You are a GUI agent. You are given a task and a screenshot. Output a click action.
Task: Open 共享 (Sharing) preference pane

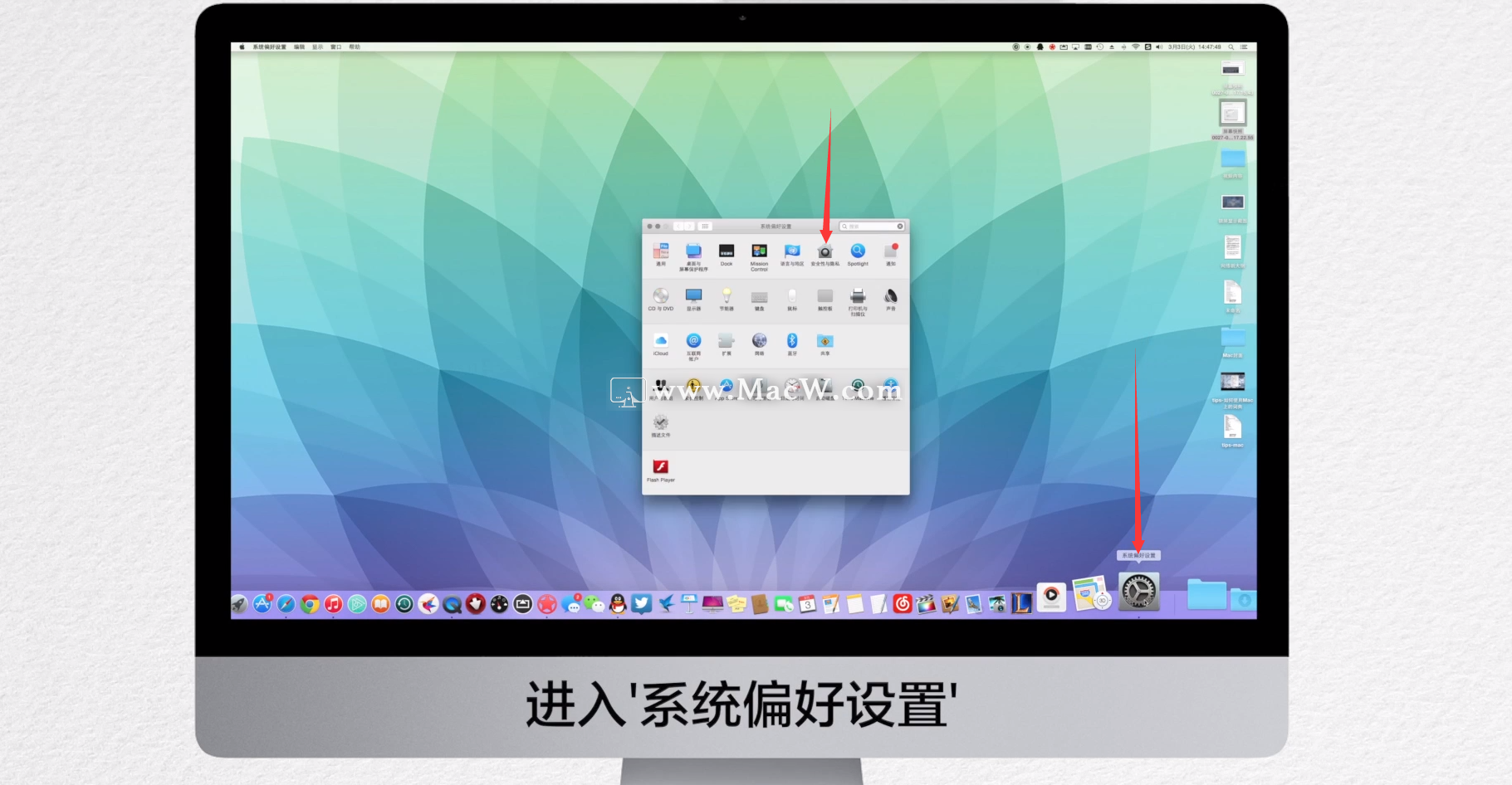pos(825,344)
